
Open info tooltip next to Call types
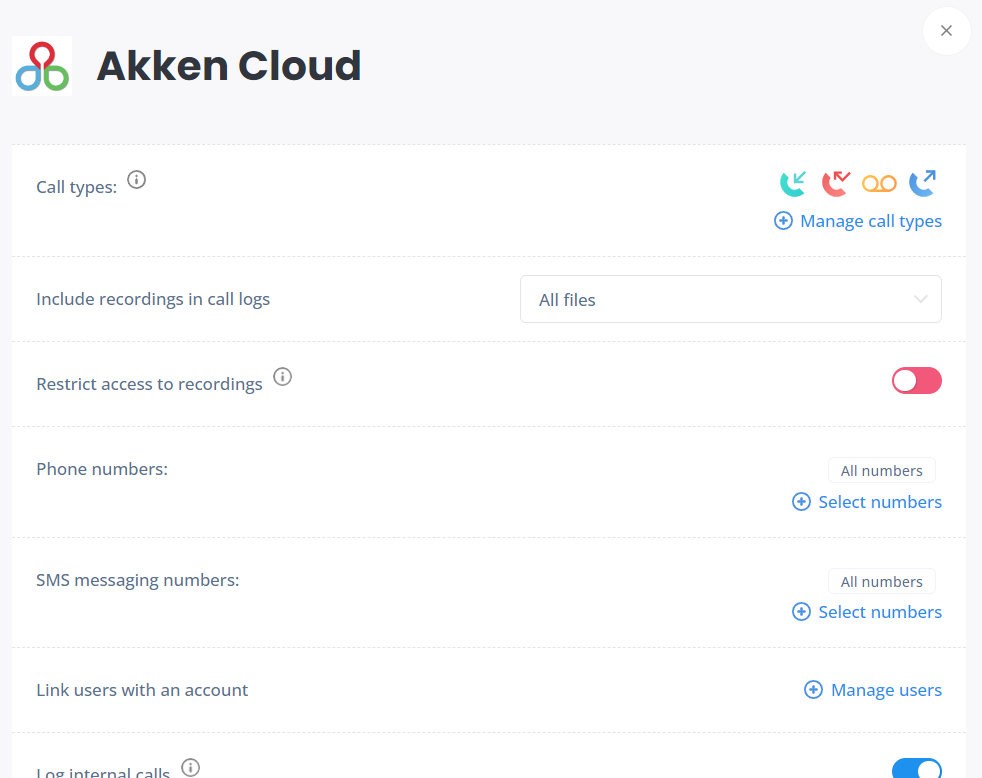(137, 180)
